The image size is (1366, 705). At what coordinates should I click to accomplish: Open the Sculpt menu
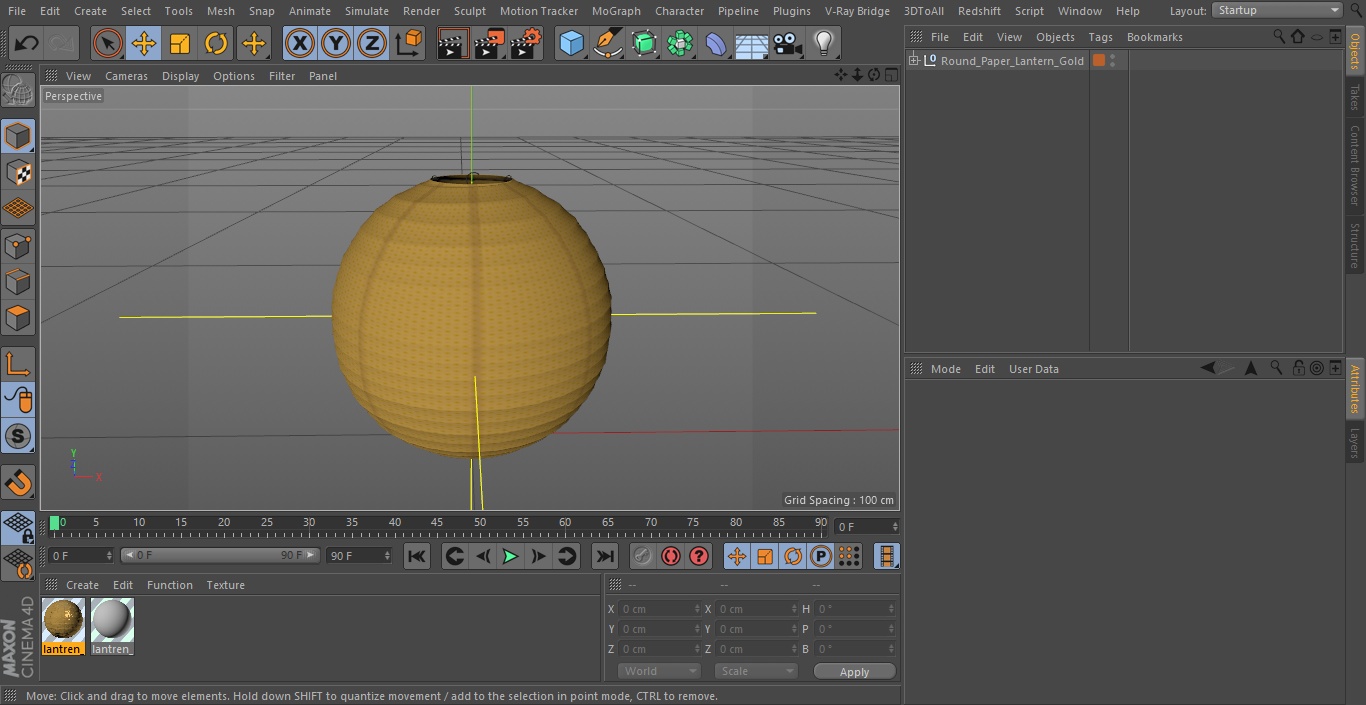click(470, 11)
